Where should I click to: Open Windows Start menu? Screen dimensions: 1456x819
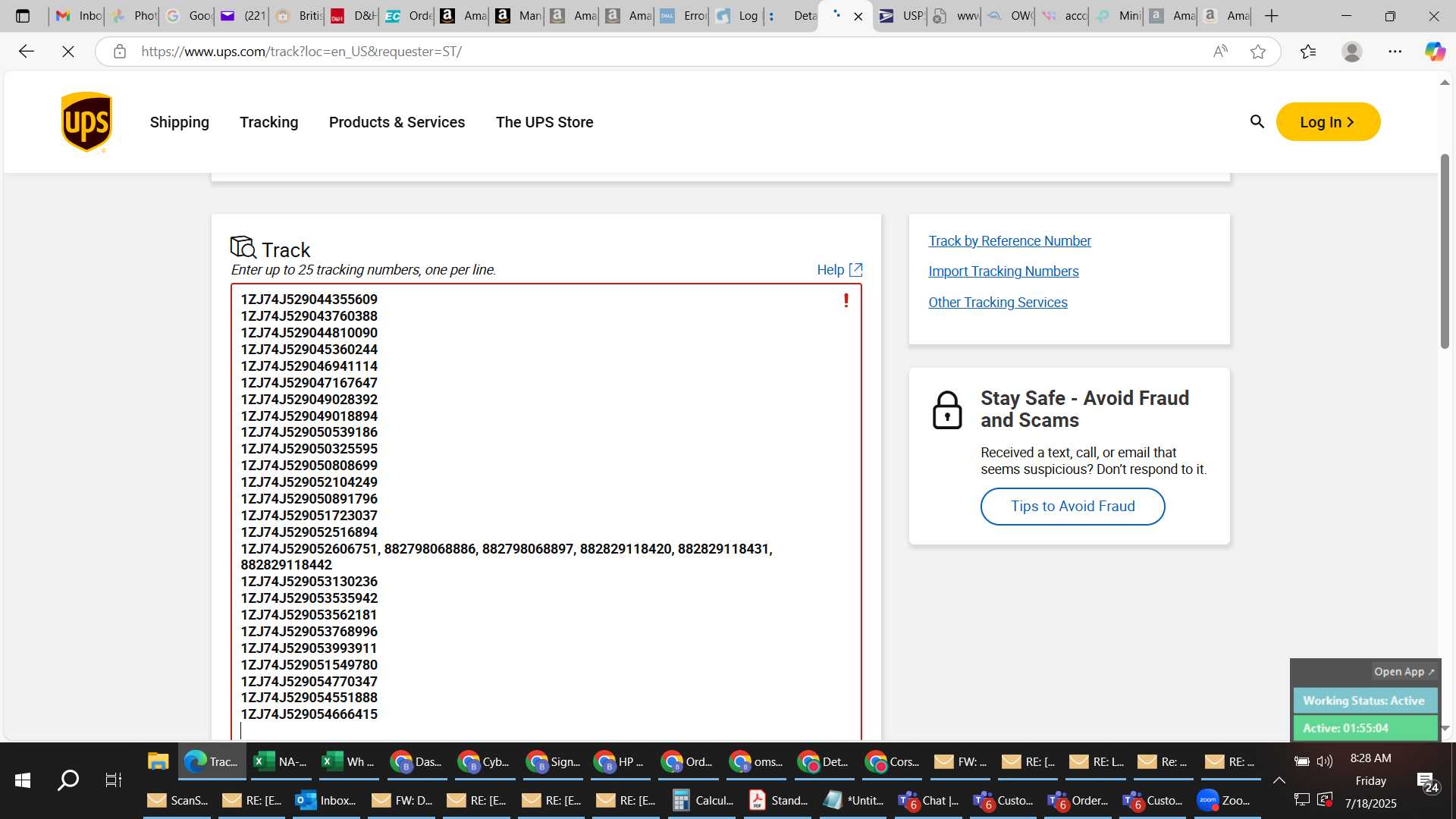coord(23,780)
